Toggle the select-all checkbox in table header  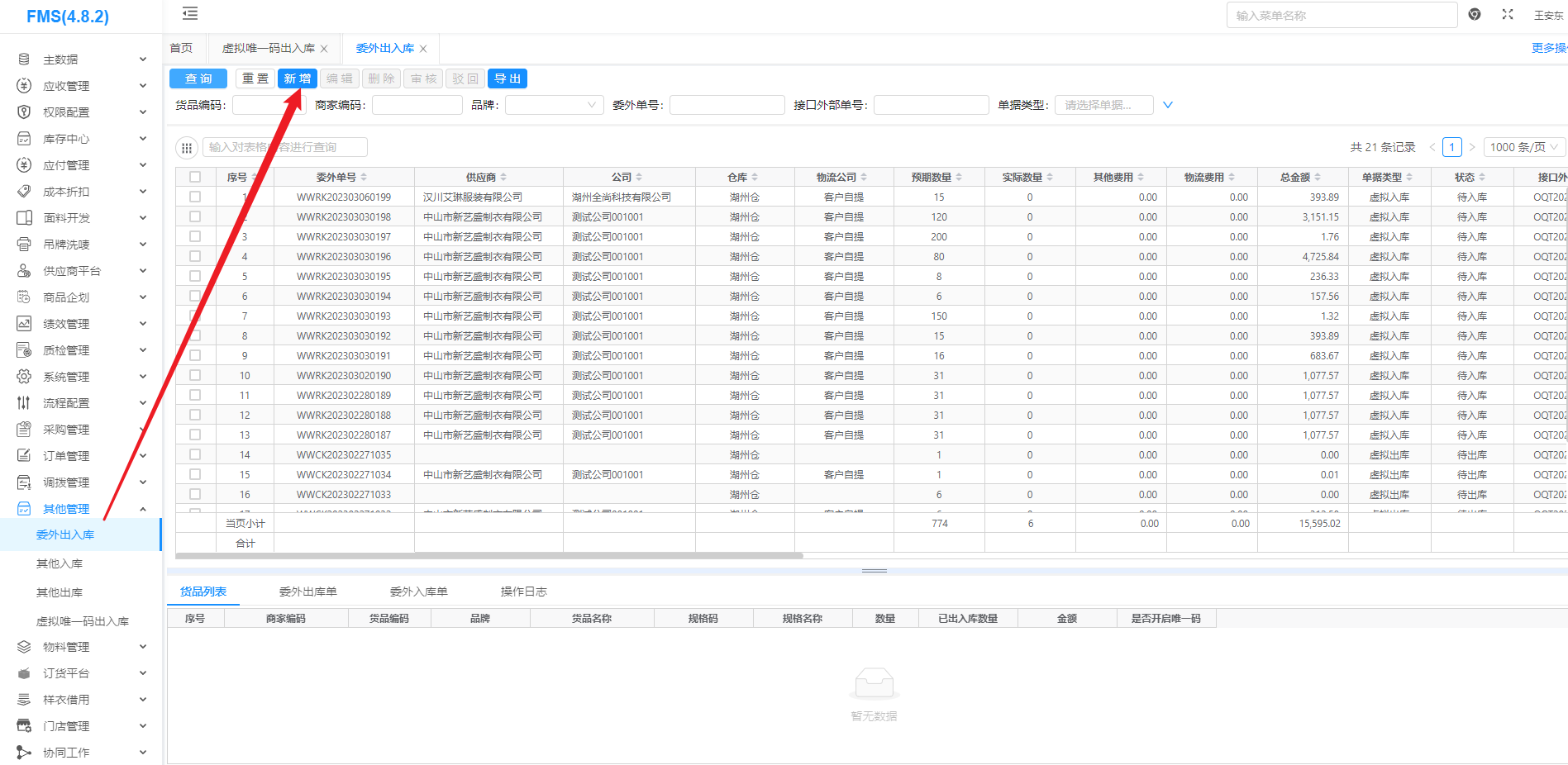195,177
